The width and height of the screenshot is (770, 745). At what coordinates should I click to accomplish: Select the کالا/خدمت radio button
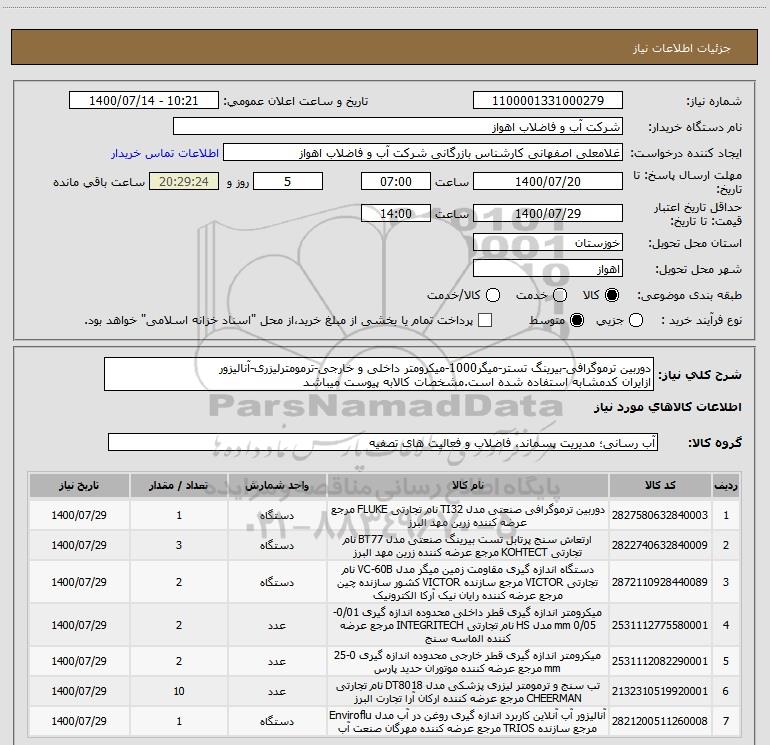click(493, 295)
